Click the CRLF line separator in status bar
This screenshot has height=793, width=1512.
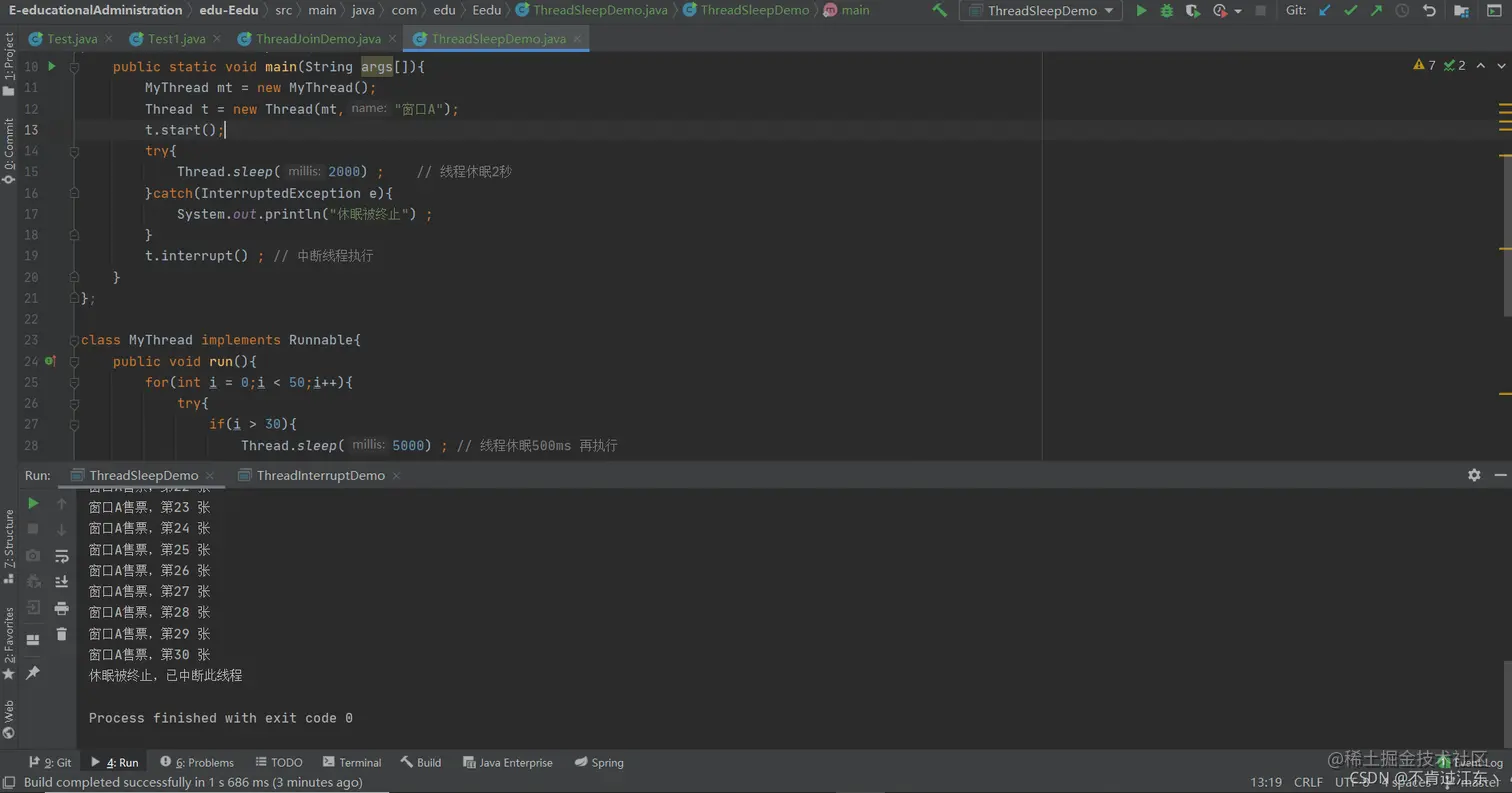click(x=1308, y=782)
